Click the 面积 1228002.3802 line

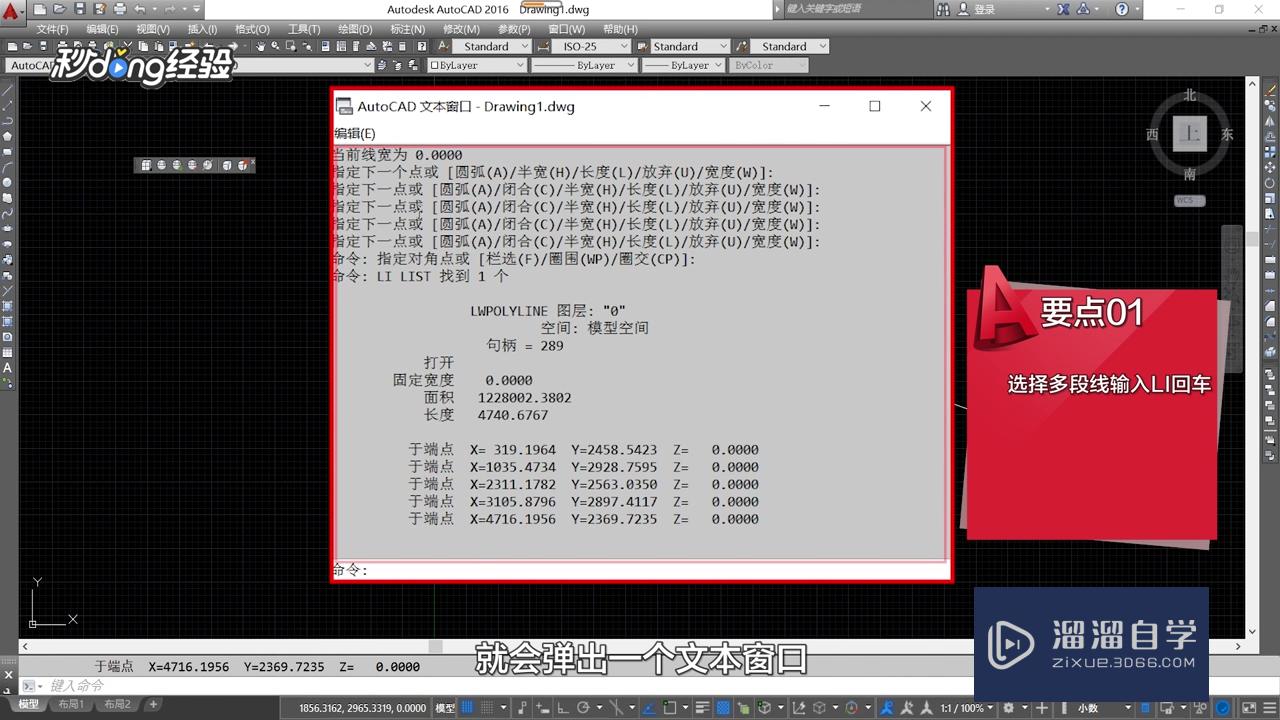pos(498,398)
